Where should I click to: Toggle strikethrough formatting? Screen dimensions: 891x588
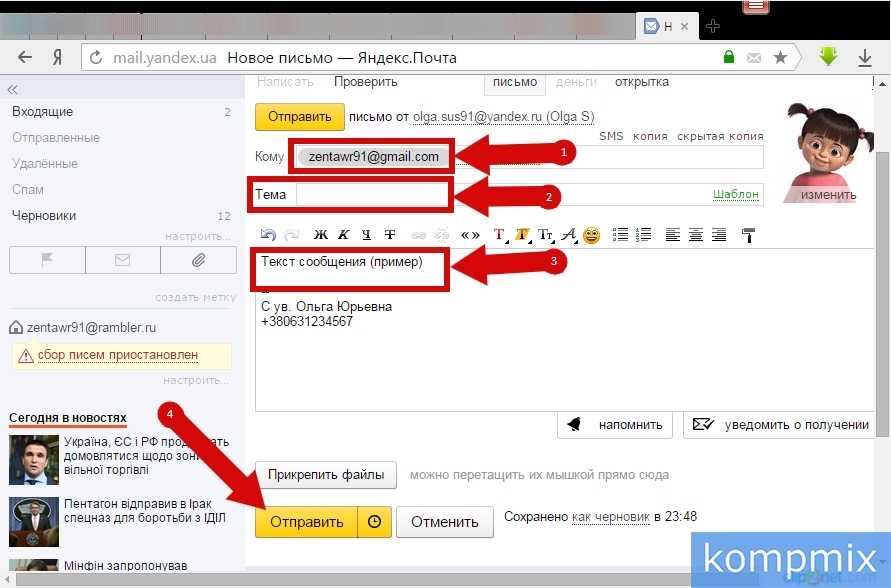[x=390, y=234]
